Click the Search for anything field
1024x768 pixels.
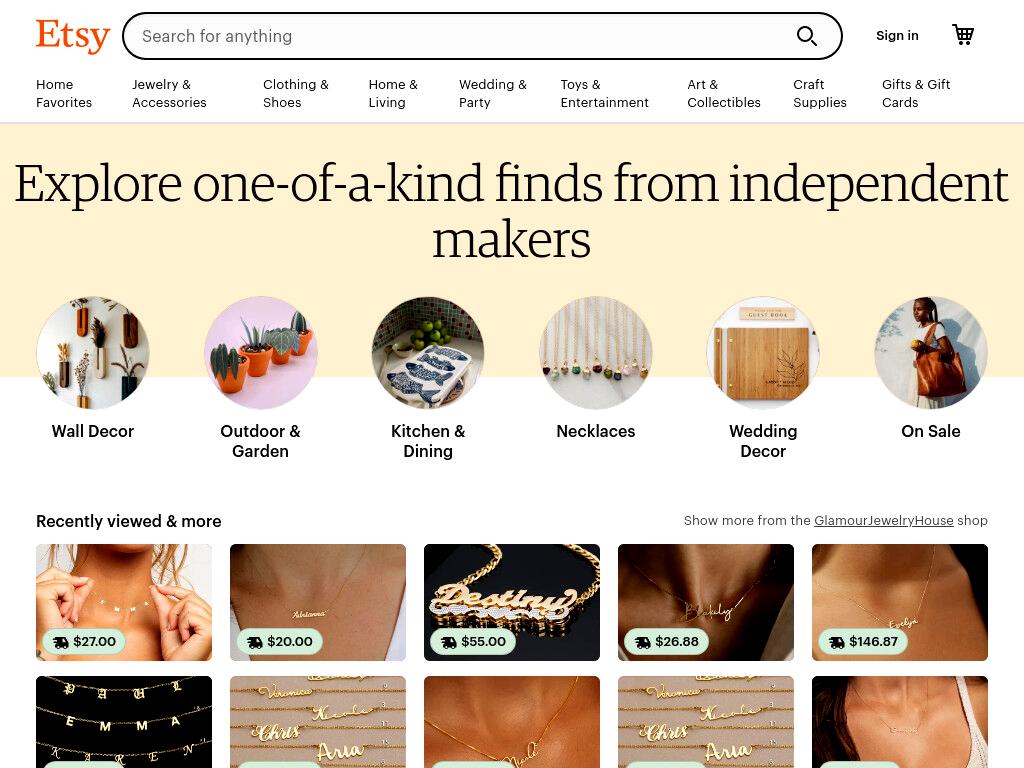click(457, 36)
